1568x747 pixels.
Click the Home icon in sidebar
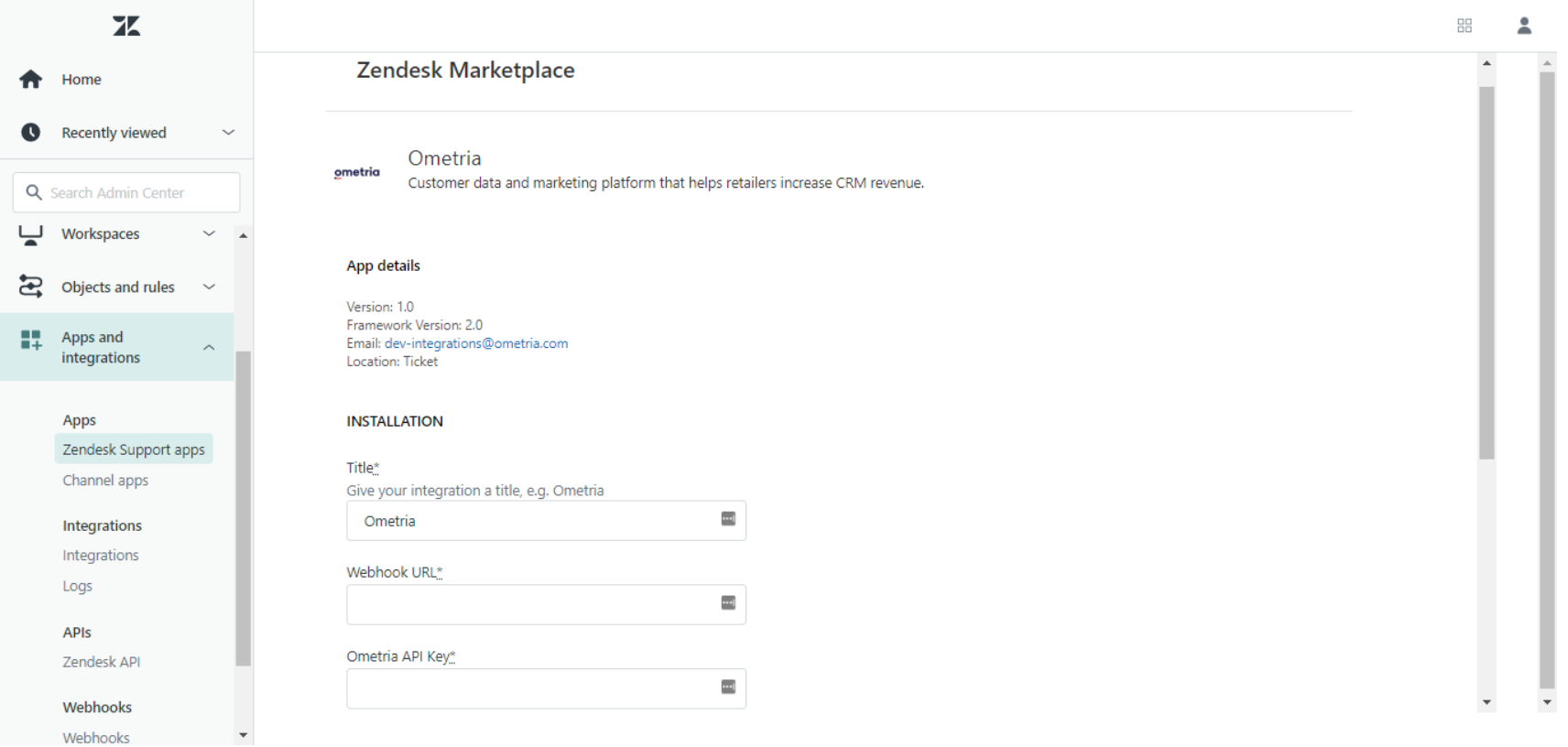pos(30,80)
